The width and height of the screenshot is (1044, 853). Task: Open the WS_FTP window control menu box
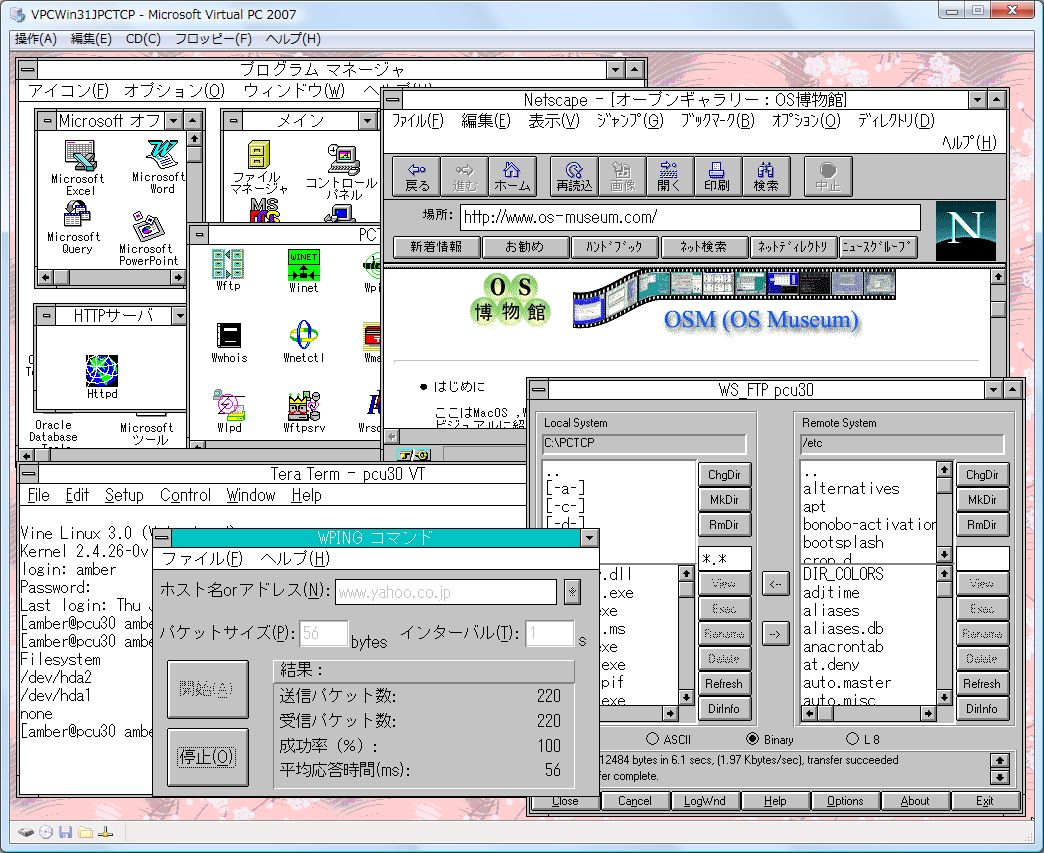(x=539, y=390)
